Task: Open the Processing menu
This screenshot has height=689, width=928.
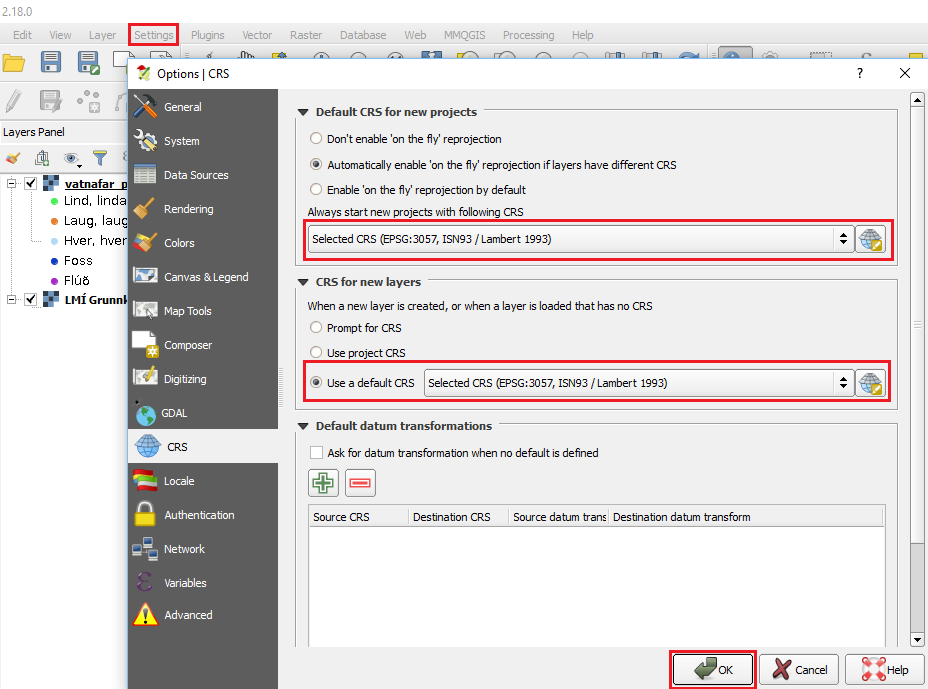Action: pyautogui.click(x=528, y=35)
